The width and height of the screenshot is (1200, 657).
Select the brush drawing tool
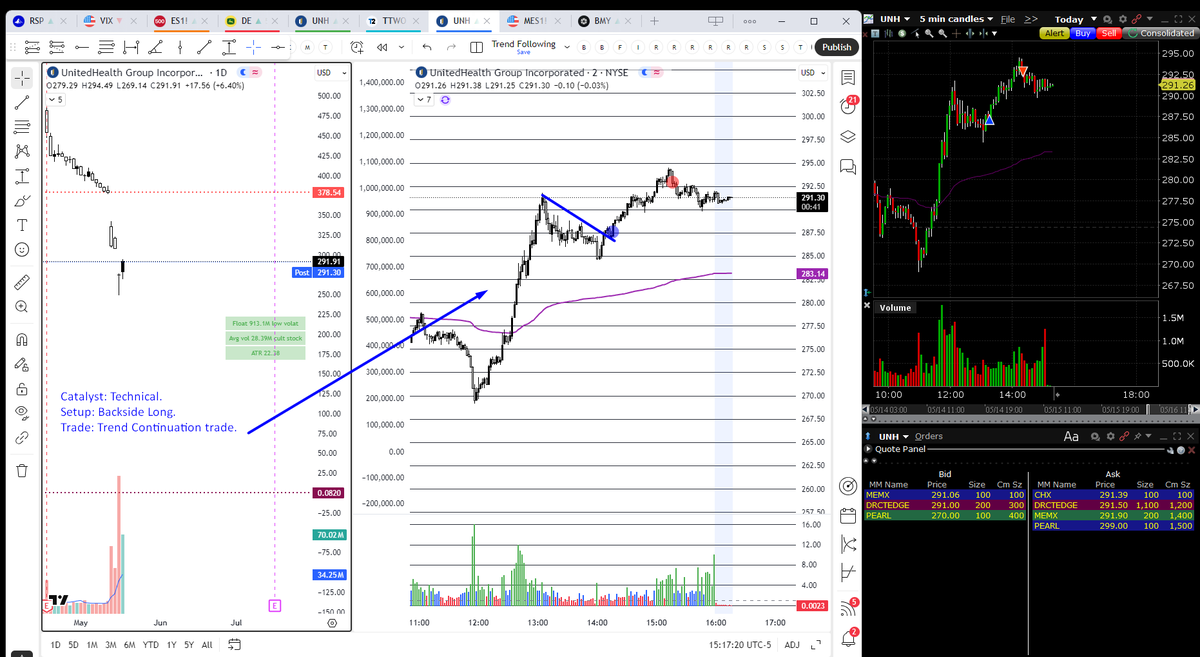pos(21,200)
